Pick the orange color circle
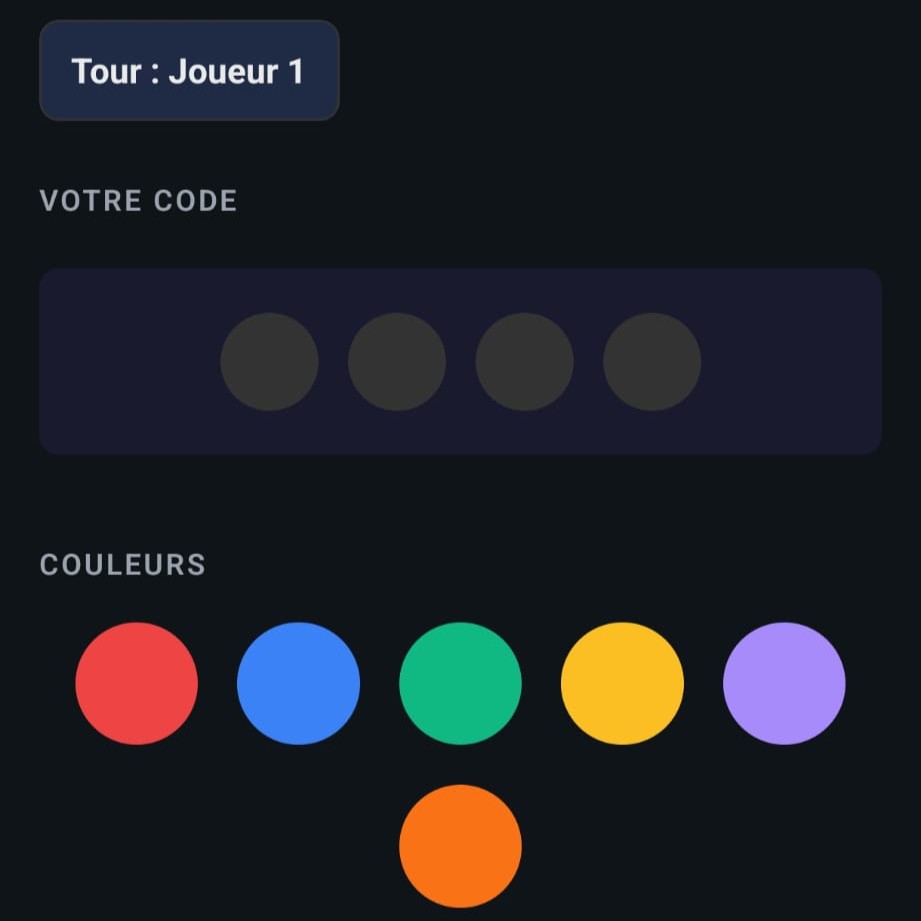Viewport: 921px width, 921px height. 460,845
